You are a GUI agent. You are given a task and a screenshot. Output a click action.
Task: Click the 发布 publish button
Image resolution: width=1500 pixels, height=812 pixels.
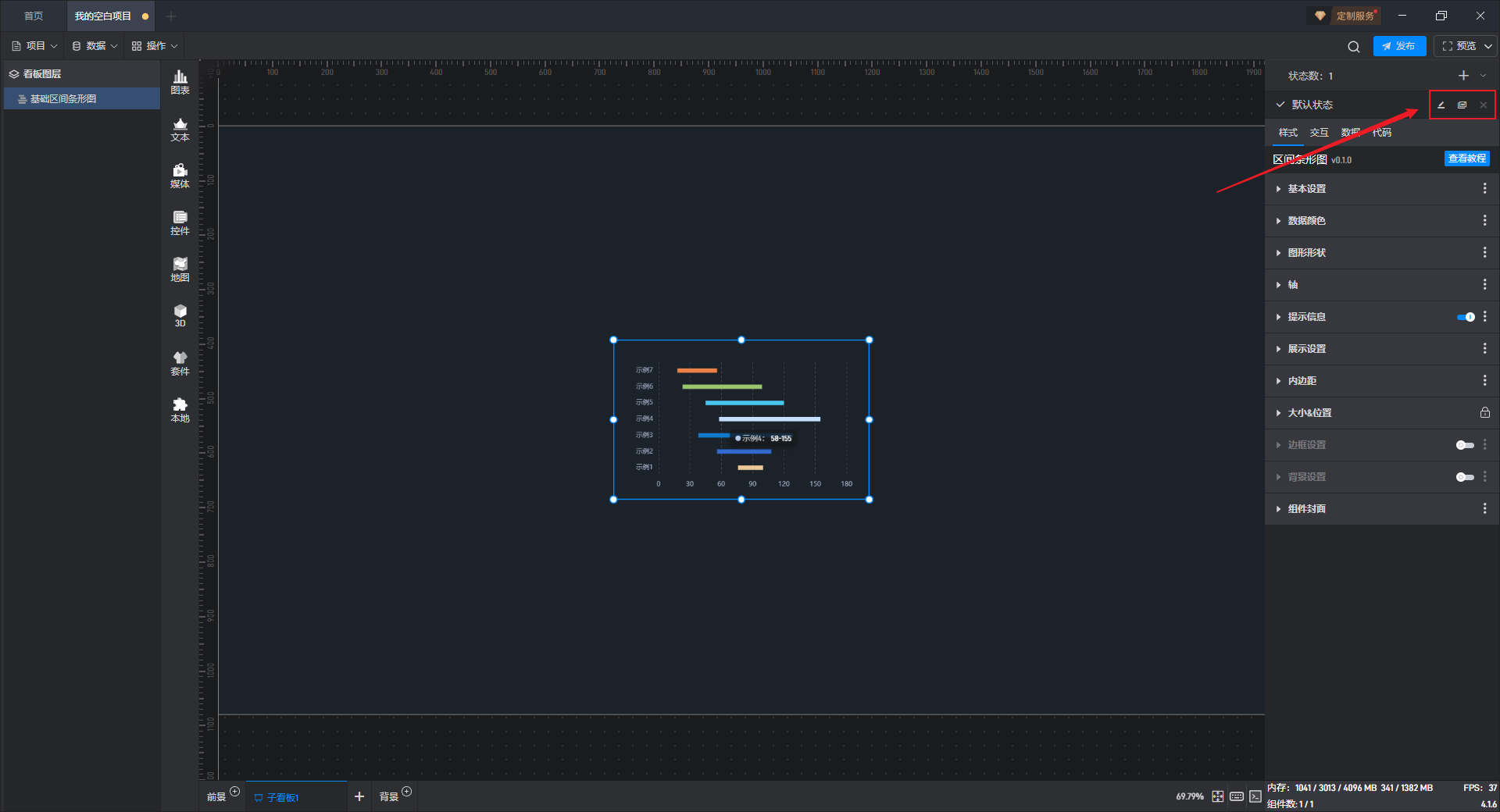click(1399, 46)
